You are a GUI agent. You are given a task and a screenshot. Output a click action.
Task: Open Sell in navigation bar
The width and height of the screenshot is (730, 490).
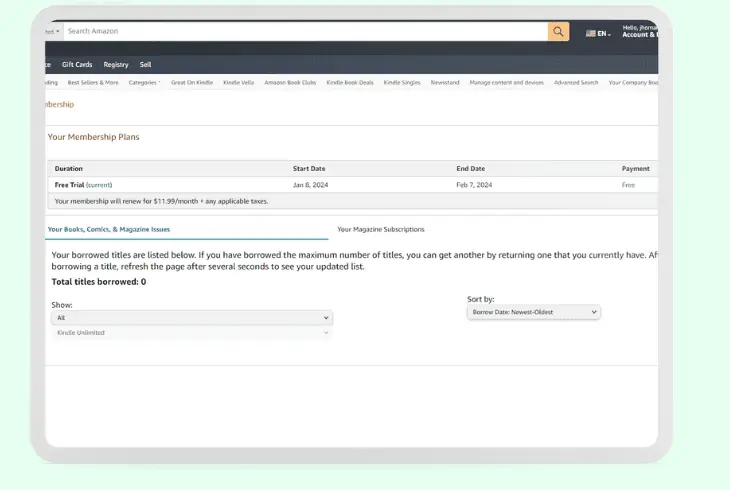tap(145, 65)
